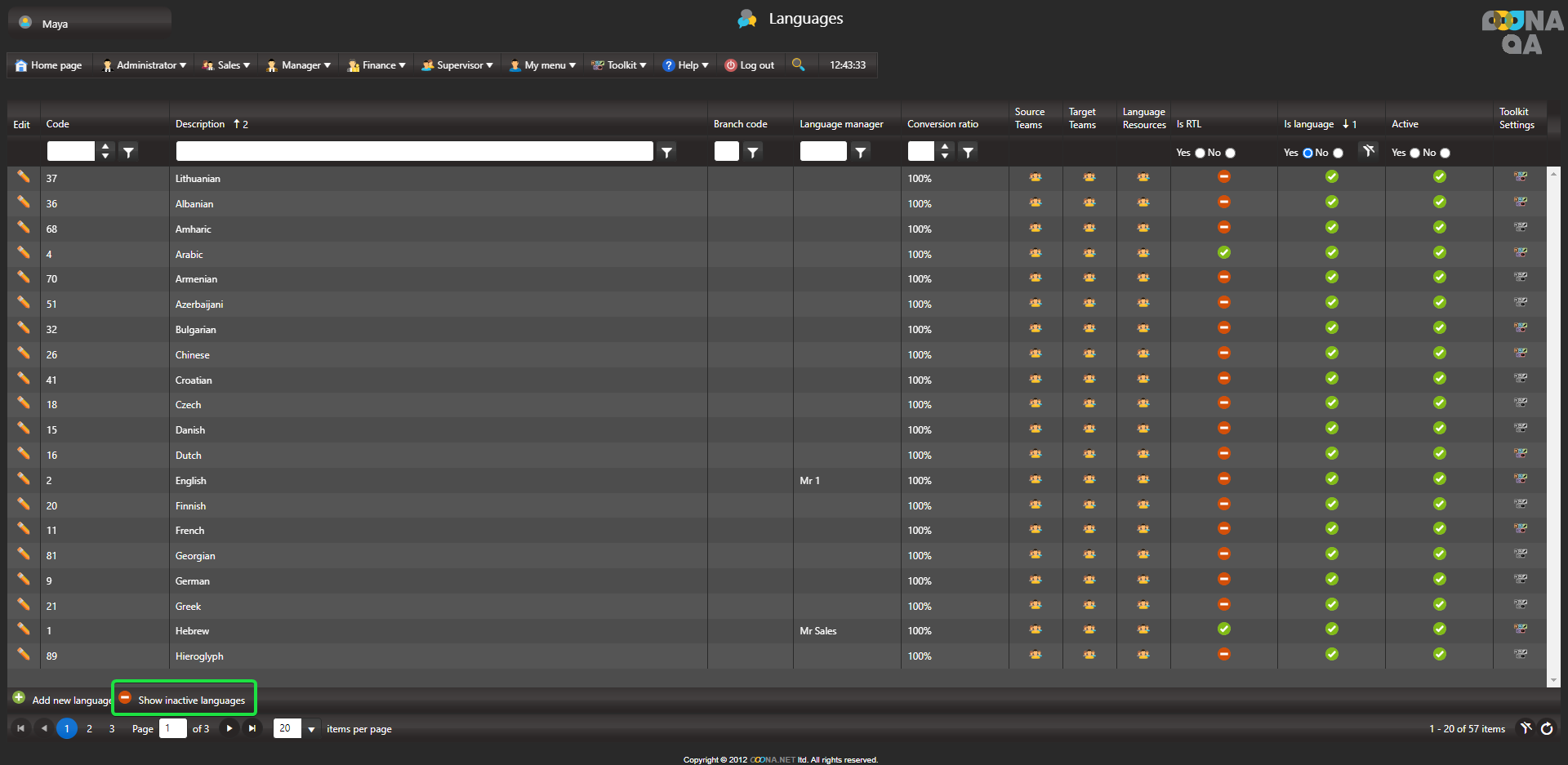
Task: Open the Toolkit menu
Action: (x=619, y=65)
